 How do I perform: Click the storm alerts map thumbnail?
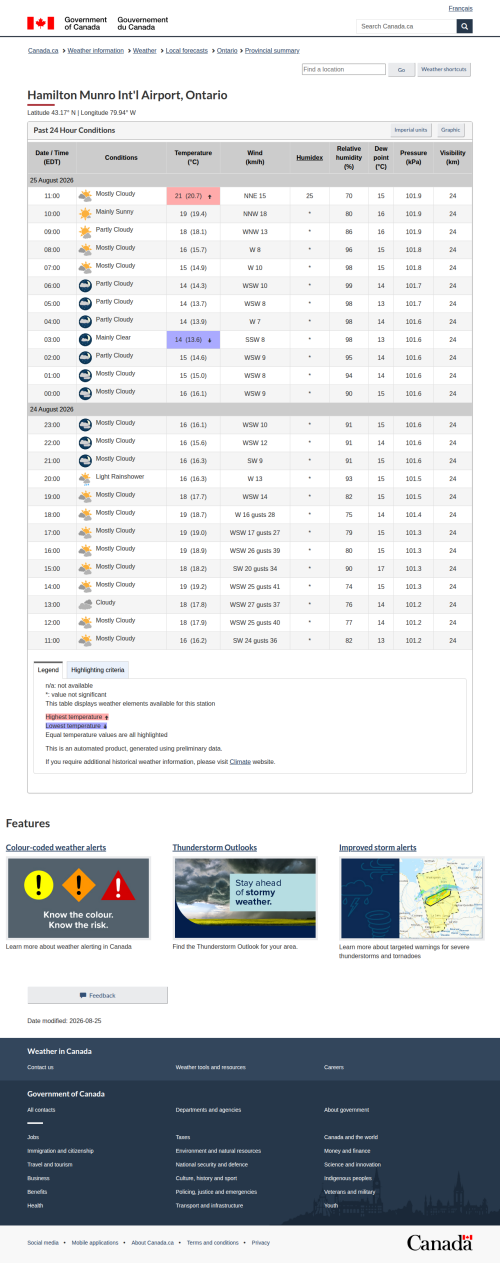coord(412,898)
